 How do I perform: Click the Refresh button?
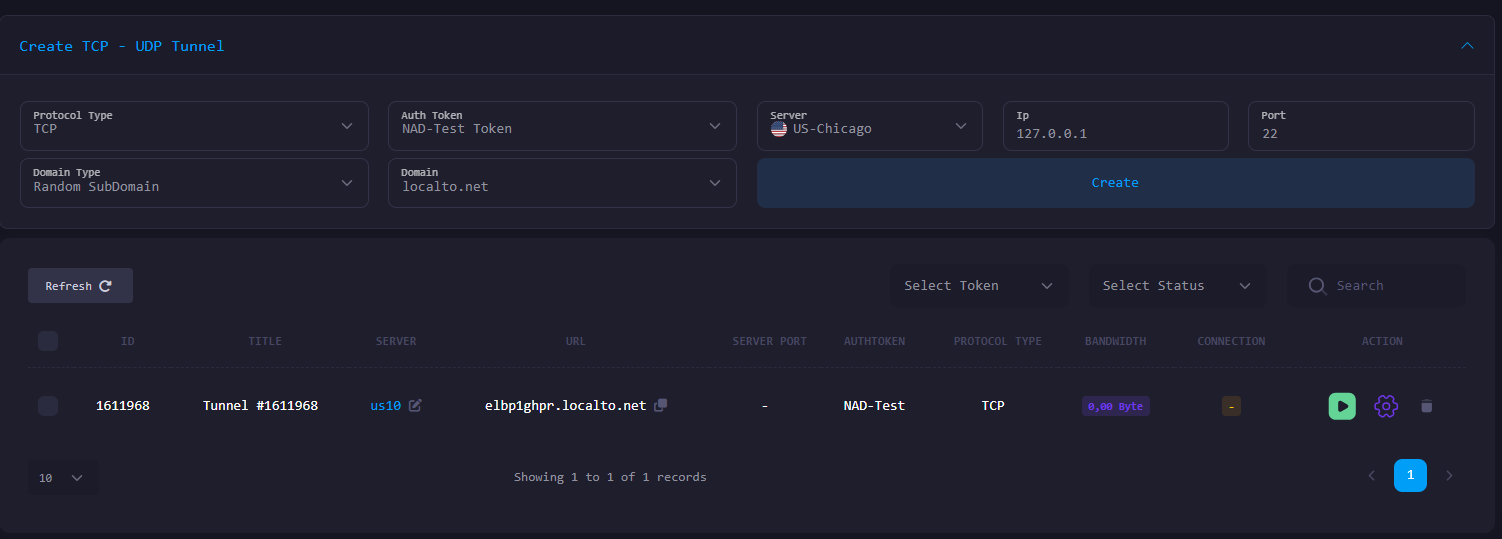(80, 286)
